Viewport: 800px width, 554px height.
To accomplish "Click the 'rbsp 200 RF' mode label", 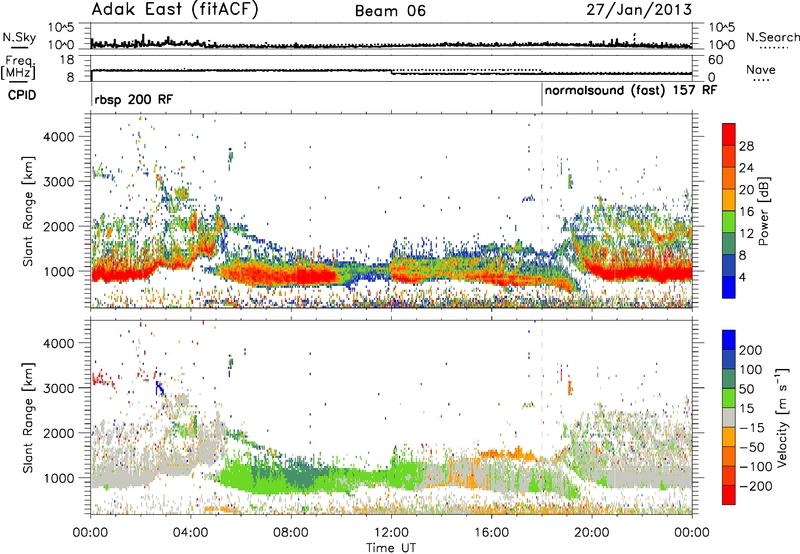I will pyautogui.click(x=134, y=99).
